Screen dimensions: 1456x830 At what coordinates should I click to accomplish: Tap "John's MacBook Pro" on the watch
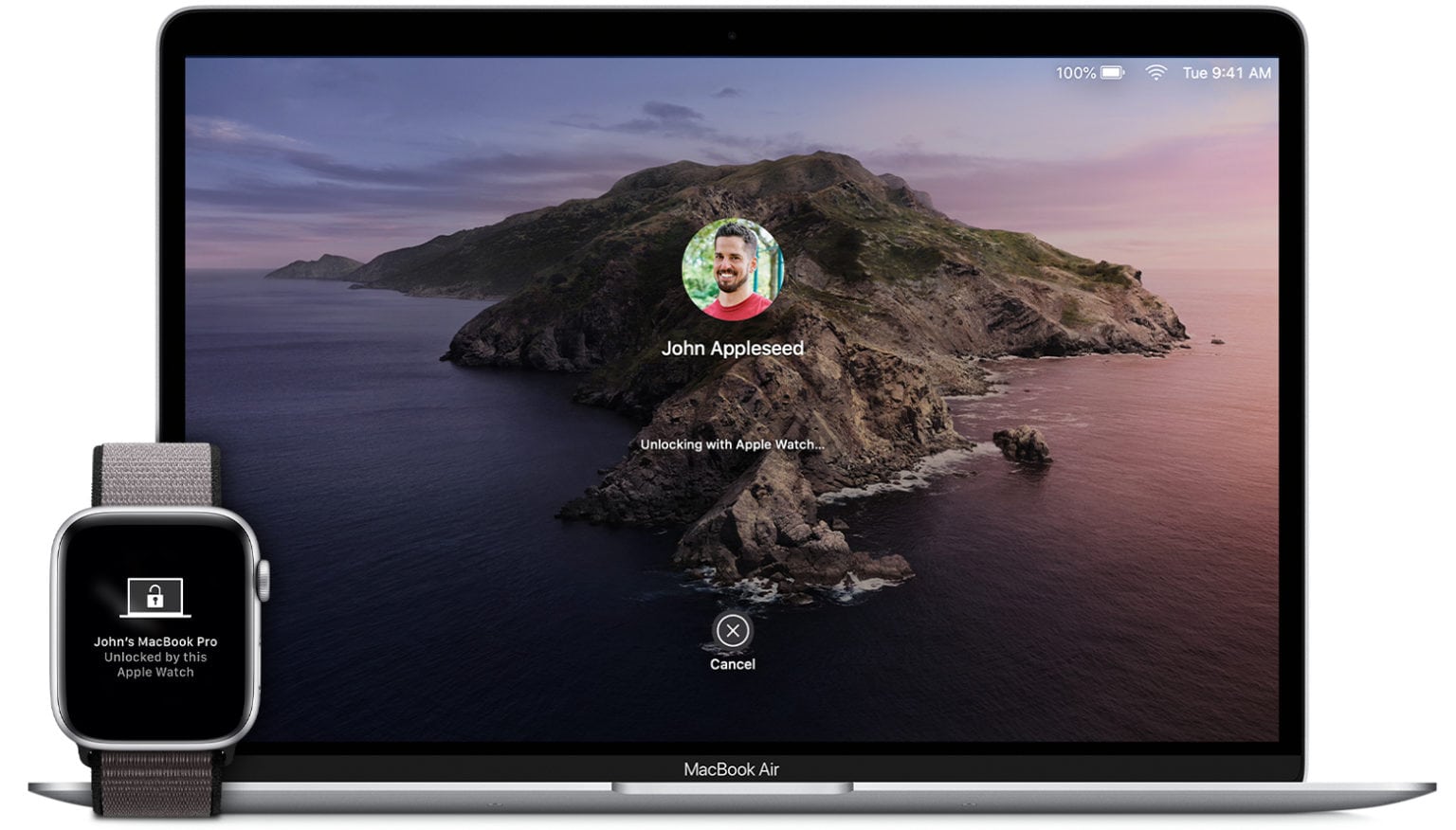pyautogui.click(x=155, y=641)
